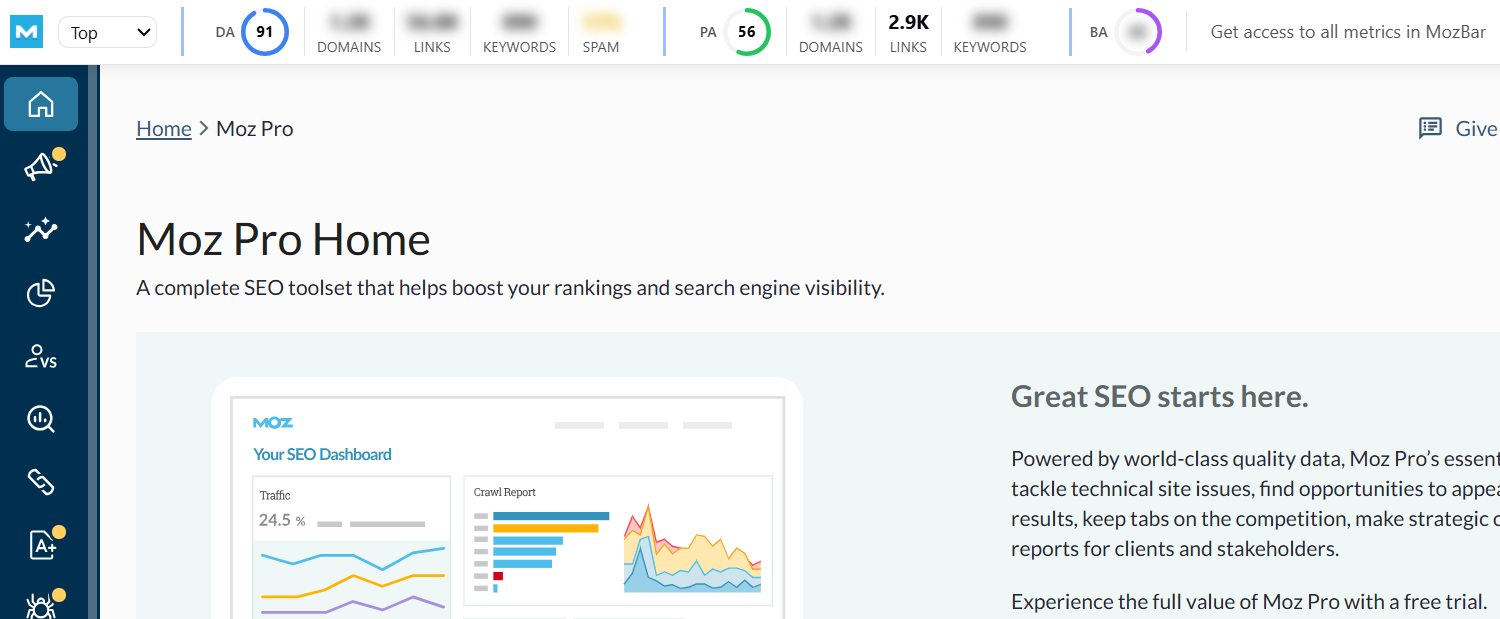Click Get access to all metrics in MozBar

[1347, 32]
